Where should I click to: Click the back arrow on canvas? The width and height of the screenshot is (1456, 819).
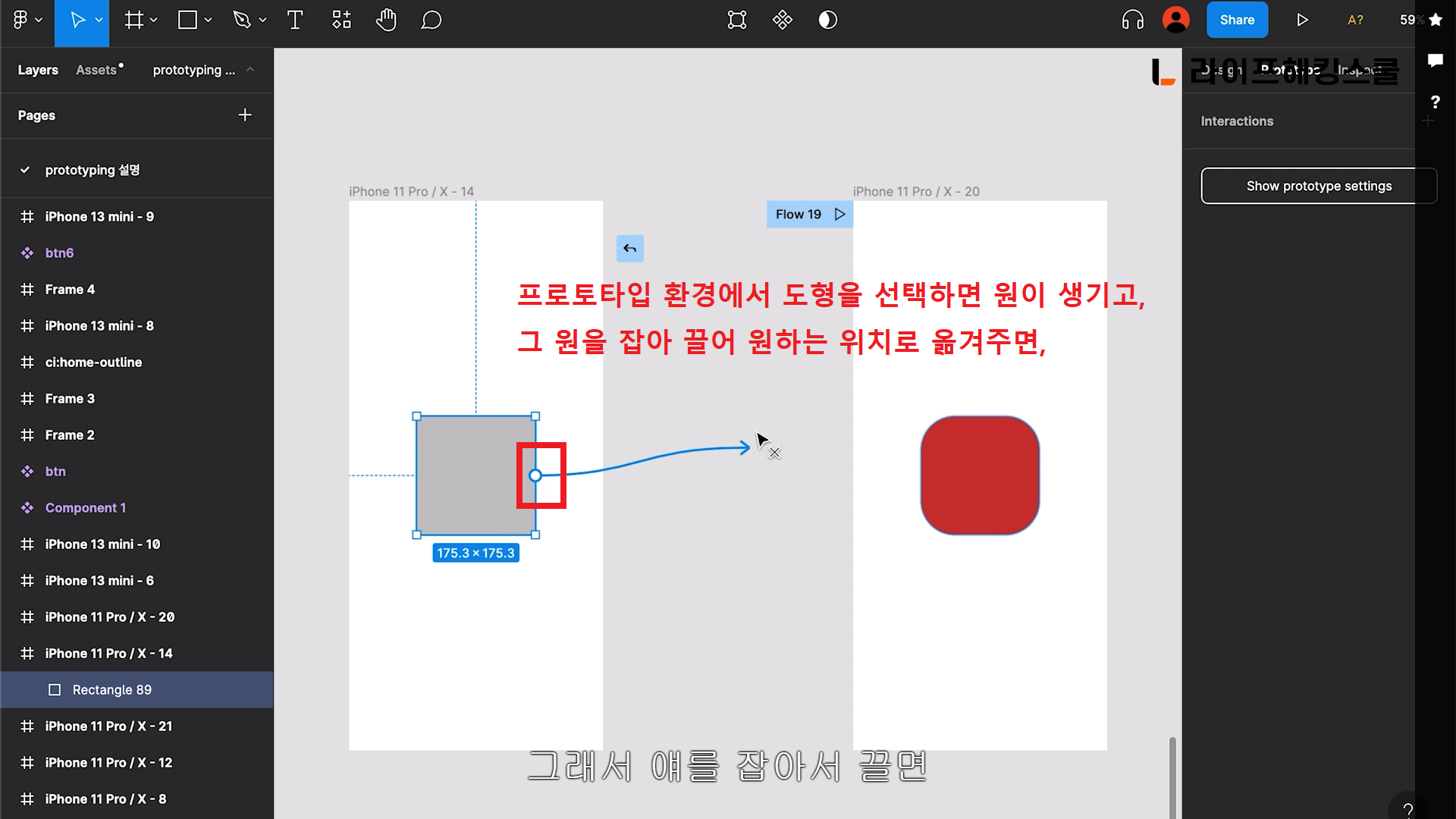[x=629, y=249]
